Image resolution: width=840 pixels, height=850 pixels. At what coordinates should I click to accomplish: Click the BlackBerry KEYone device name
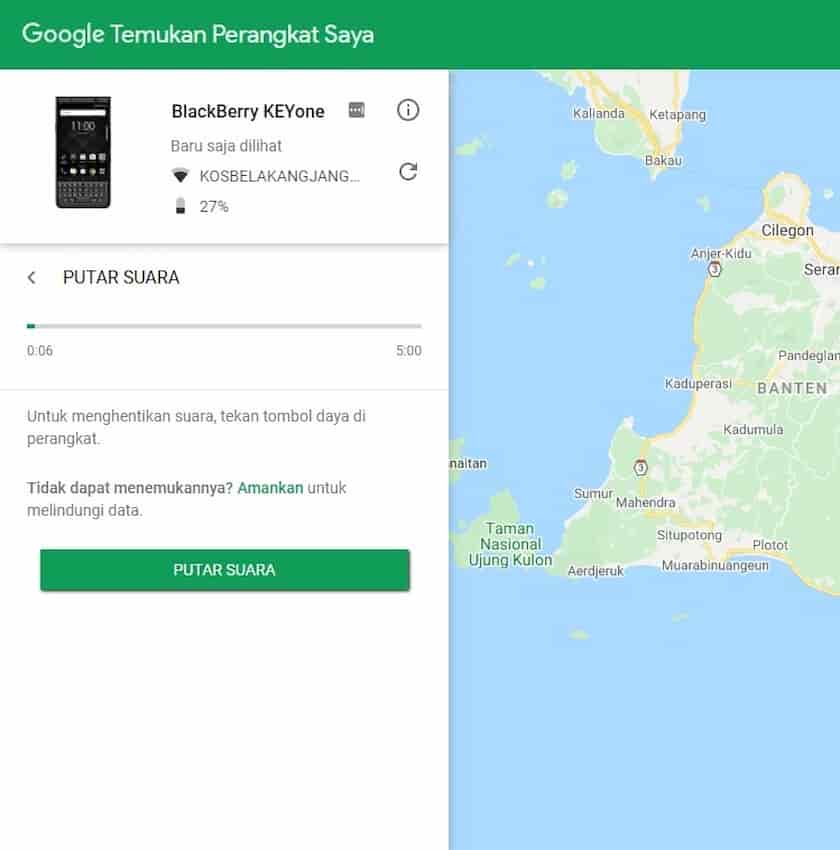(248, 111)
